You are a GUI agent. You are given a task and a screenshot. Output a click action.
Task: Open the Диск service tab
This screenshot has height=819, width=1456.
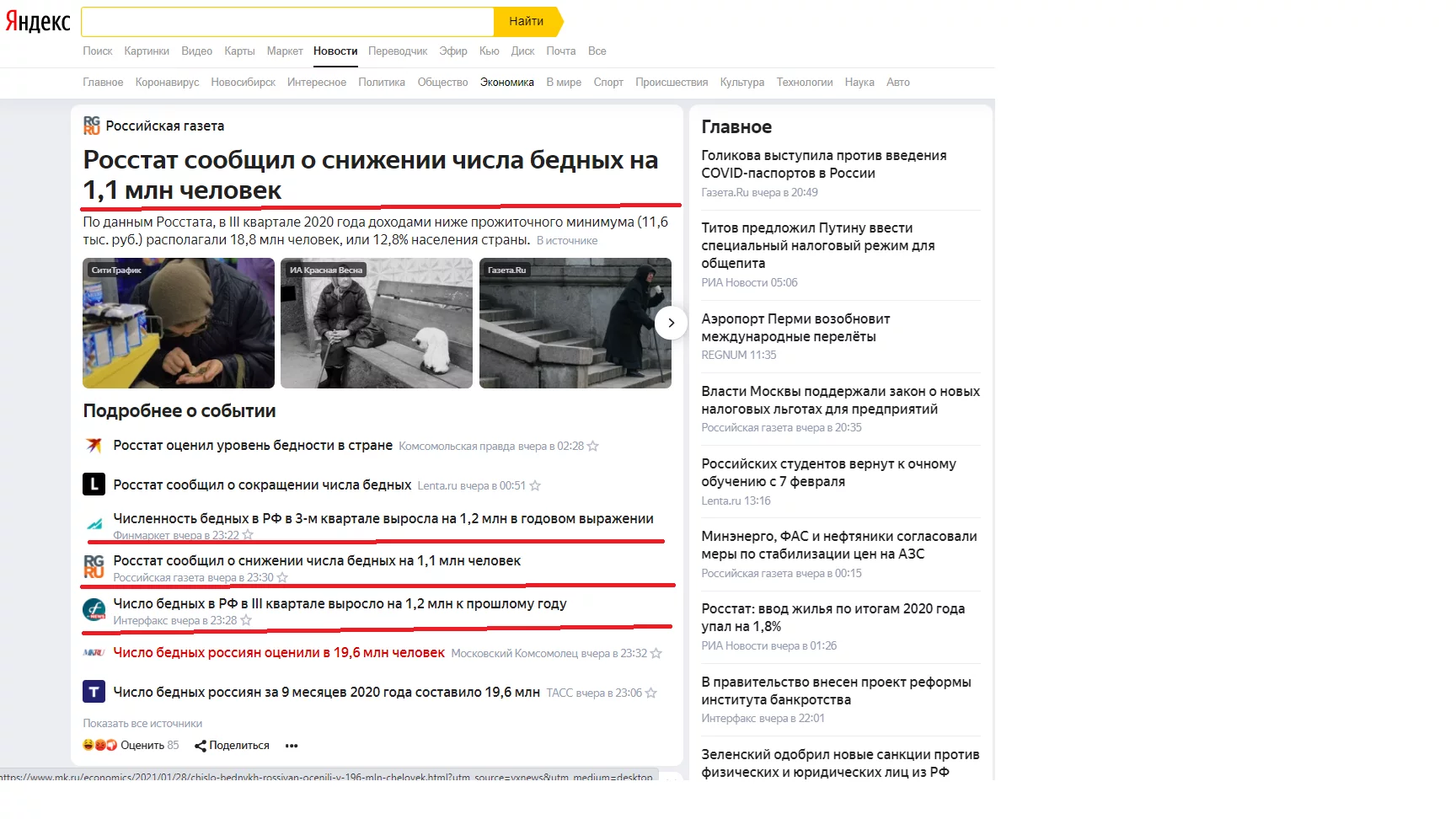coord(522,51)
